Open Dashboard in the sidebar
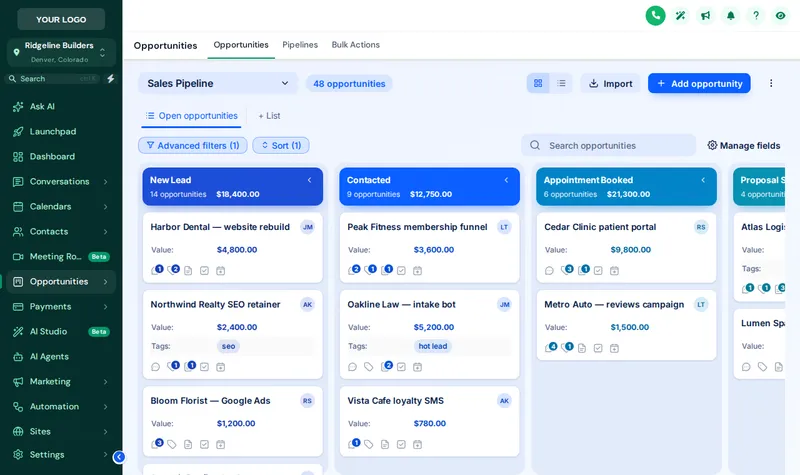 pos(61,157)
